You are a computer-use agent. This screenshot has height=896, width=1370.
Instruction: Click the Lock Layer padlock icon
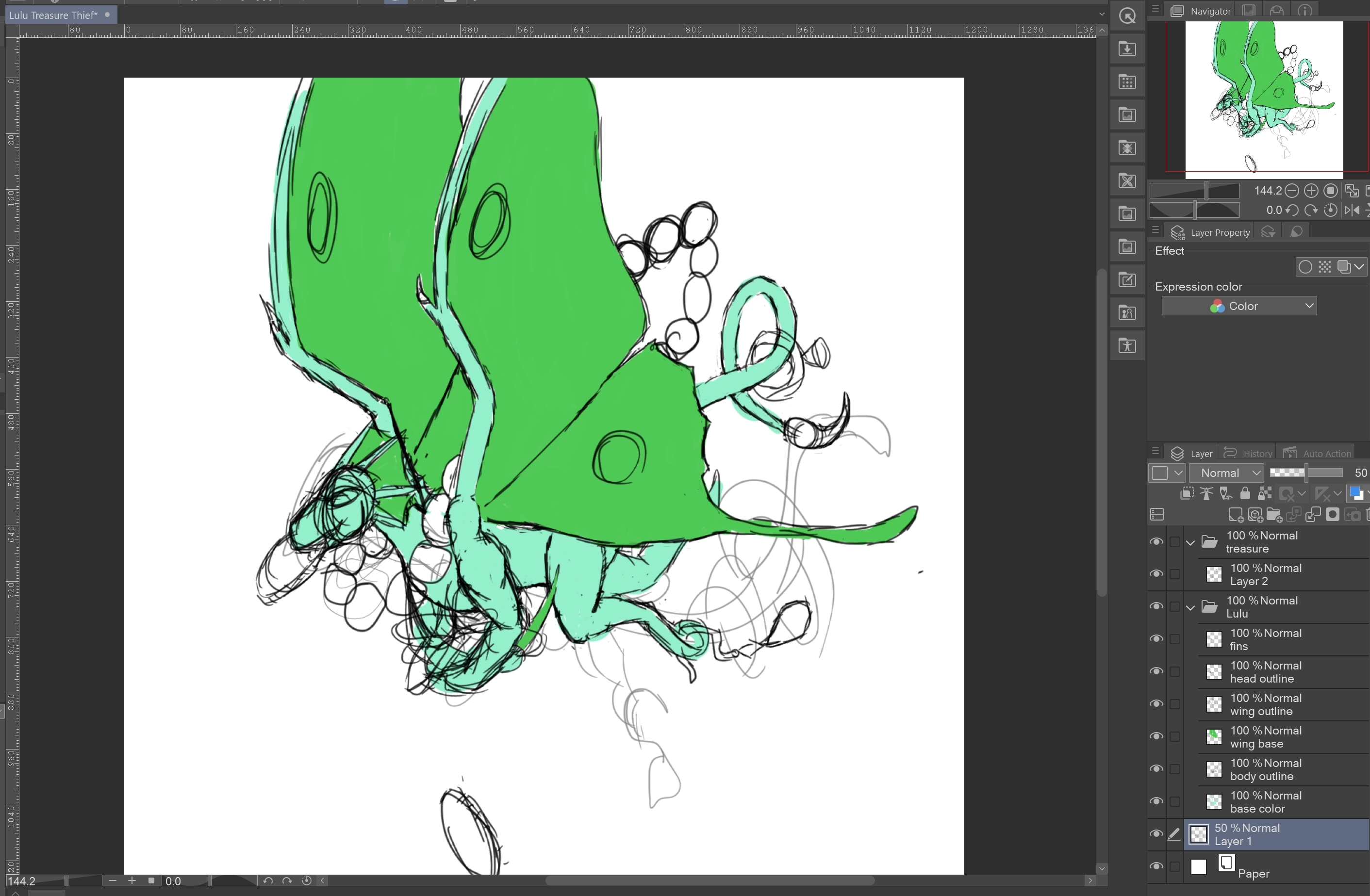1245,494
